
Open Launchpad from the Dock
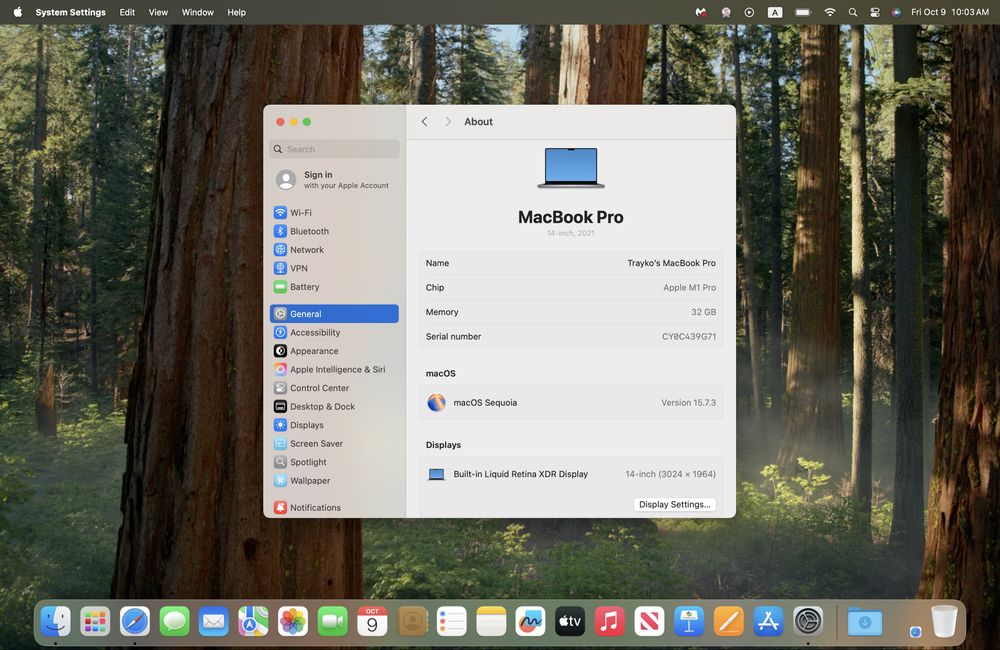click(x=95, y=621)
